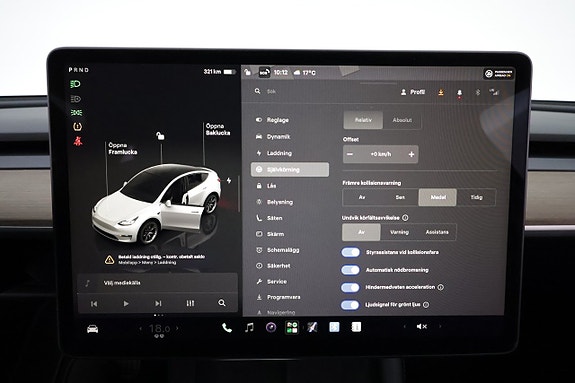Set collision warning to Av
This screenshot has width=575, height=383.
click(362, 197)
